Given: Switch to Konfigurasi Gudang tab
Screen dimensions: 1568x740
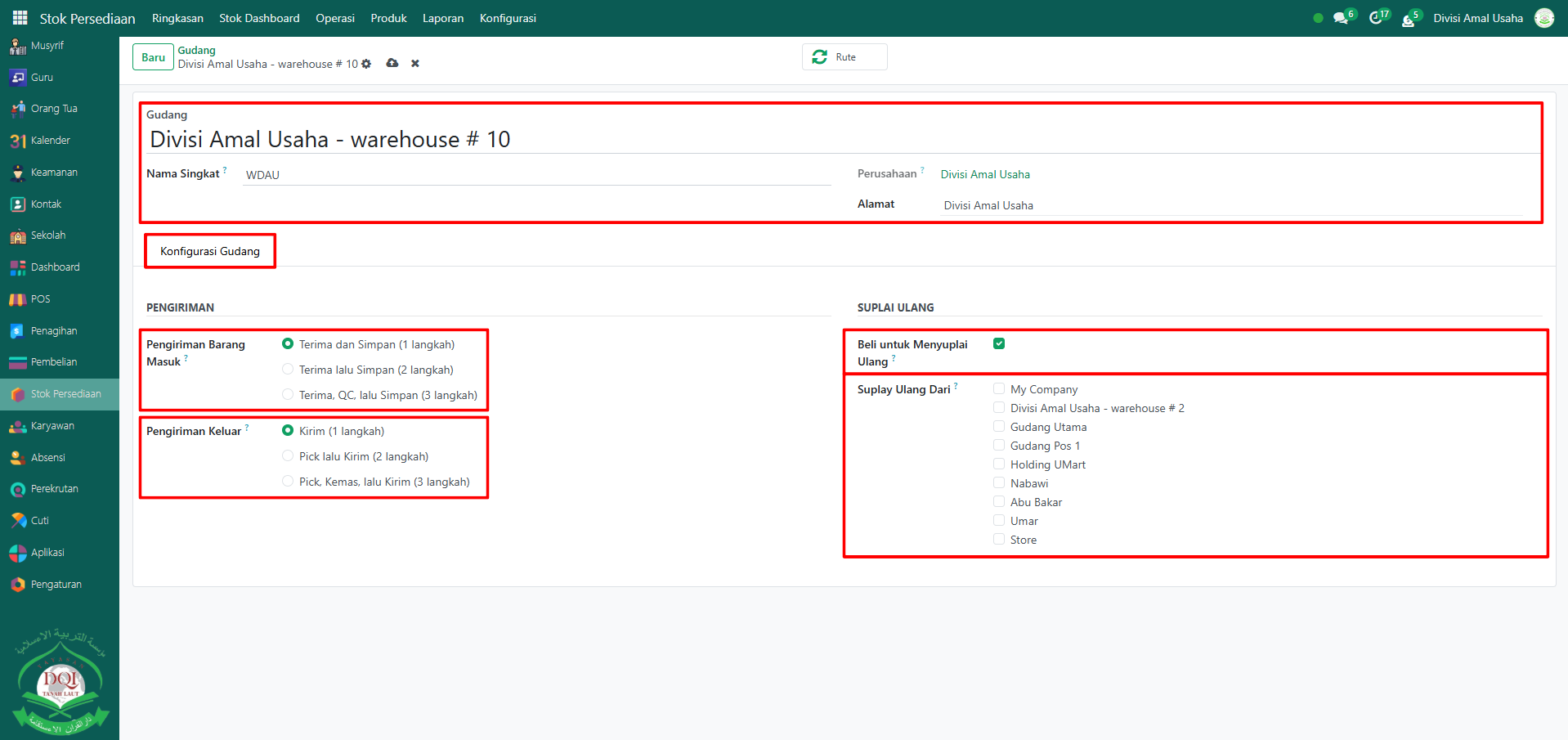Looking at the screenshot, I should pos(210,251).
